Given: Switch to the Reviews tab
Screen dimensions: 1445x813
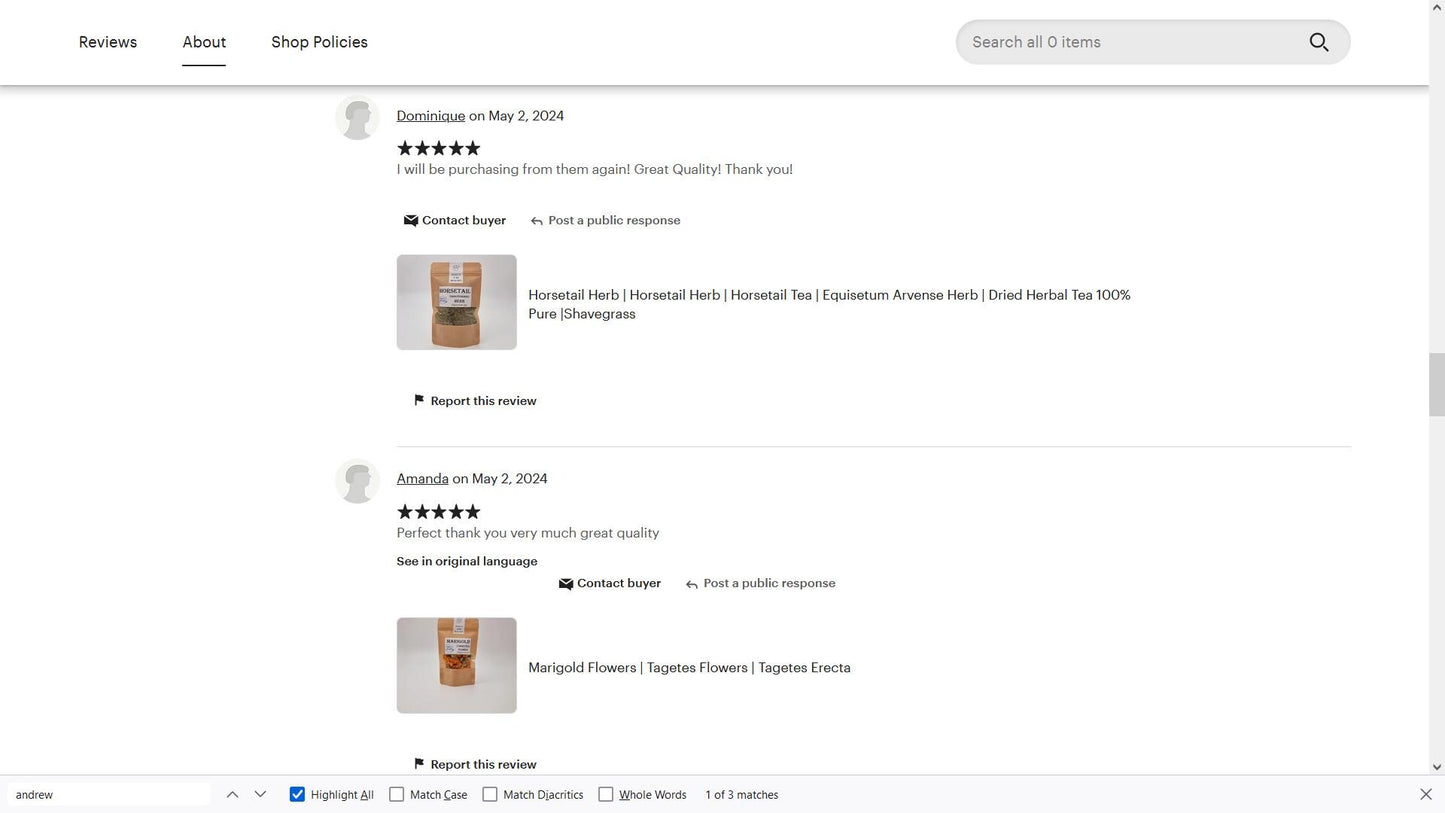Looking at the screenshot, I should [108, 42].
